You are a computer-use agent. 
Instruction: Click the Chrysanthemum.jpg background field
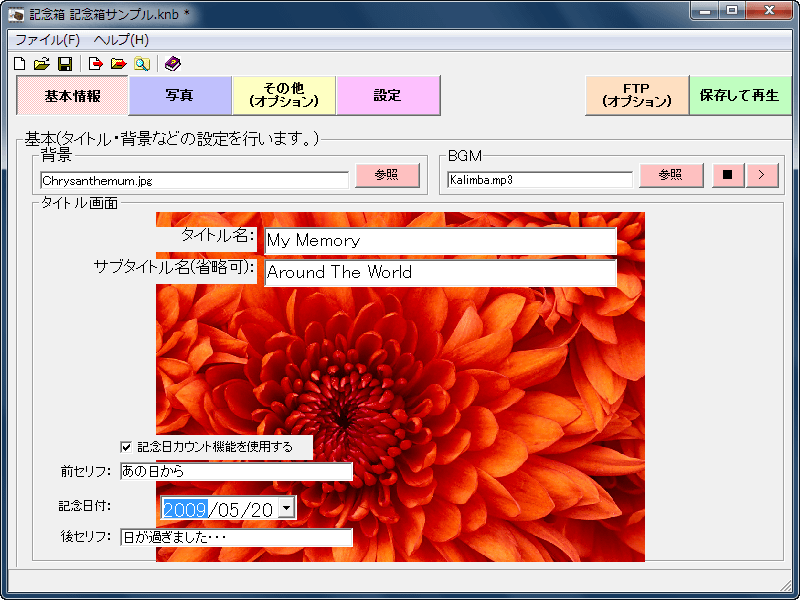[x=194, y=181]
